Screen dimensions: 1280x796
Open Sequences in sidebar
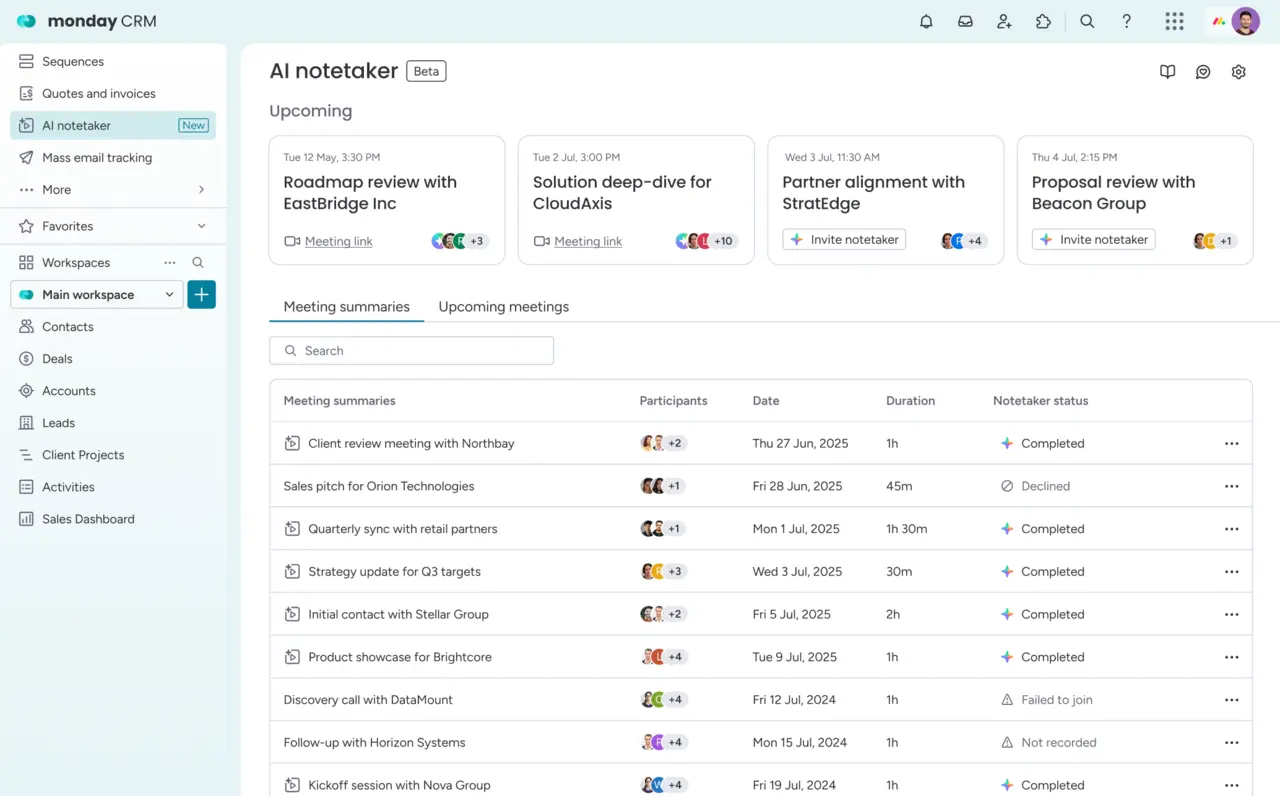pos(113,62)
